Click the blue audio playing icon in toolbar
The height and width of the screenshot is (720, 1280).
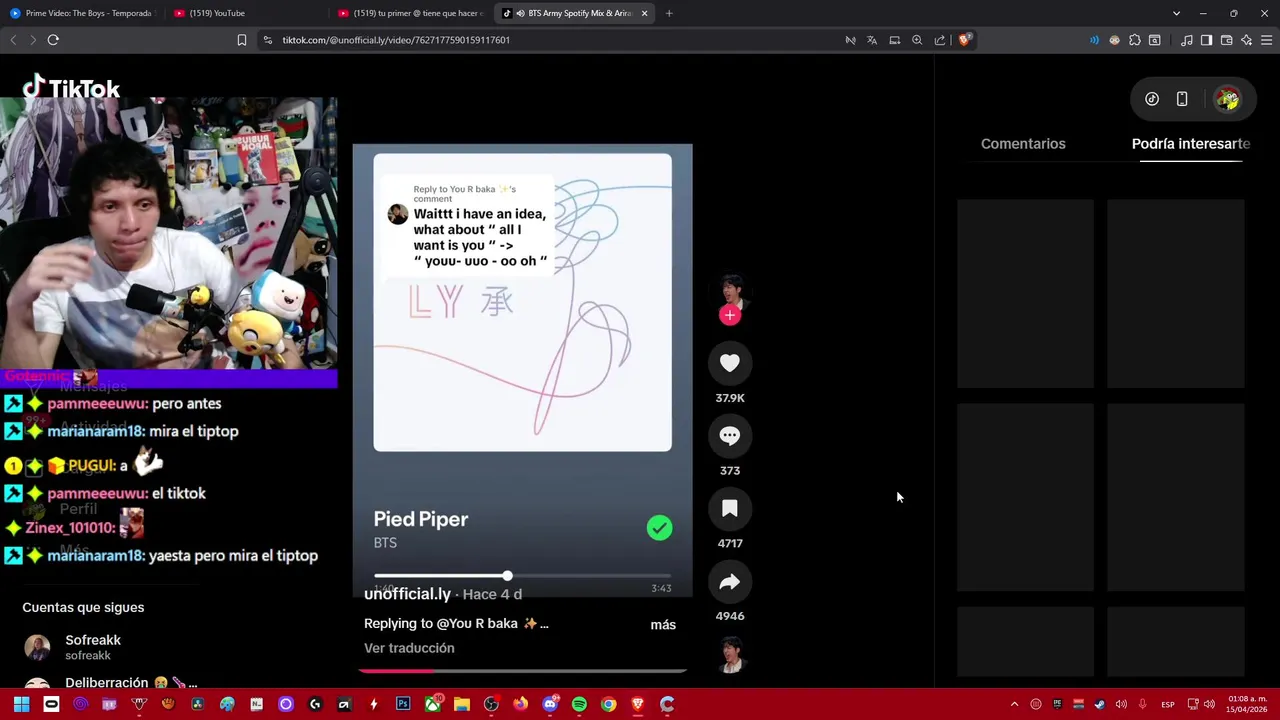(x=1094, y=40)
